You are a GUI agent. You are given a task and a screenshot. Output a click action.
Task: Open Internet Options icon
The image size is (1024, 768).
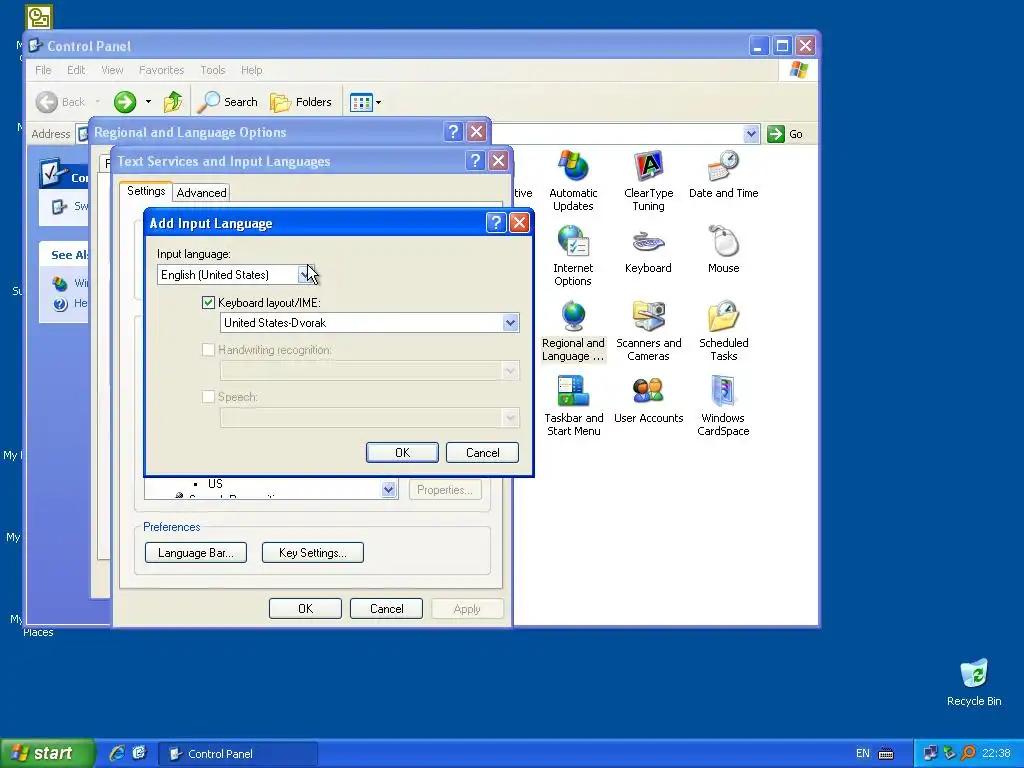(573, 256)
